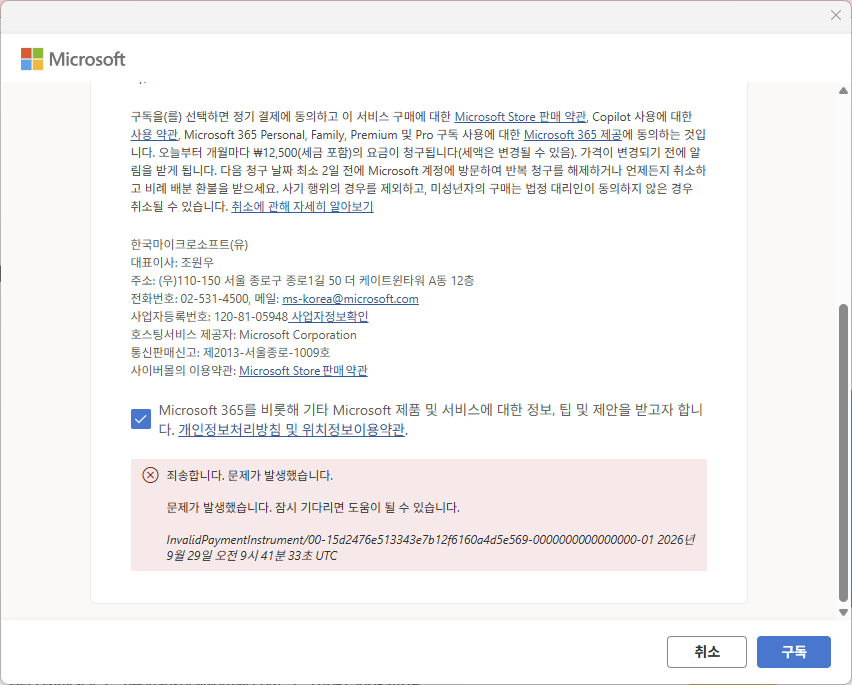Click the InvalidPaymentInstrument error code text

pyautogui.click(x=430, y=548)
